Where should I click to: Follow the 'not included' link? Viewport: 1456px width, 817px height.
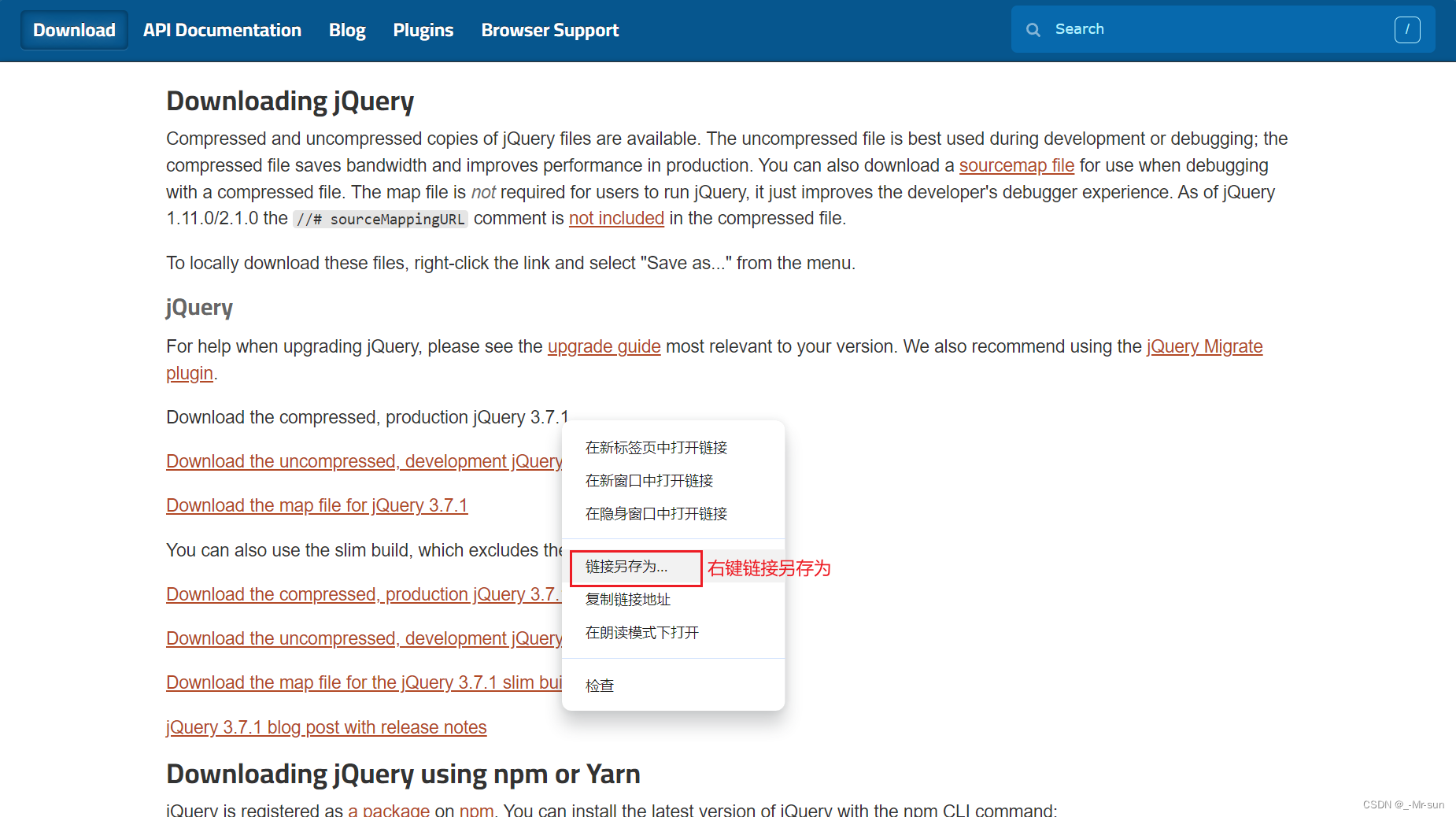point(616,218)
